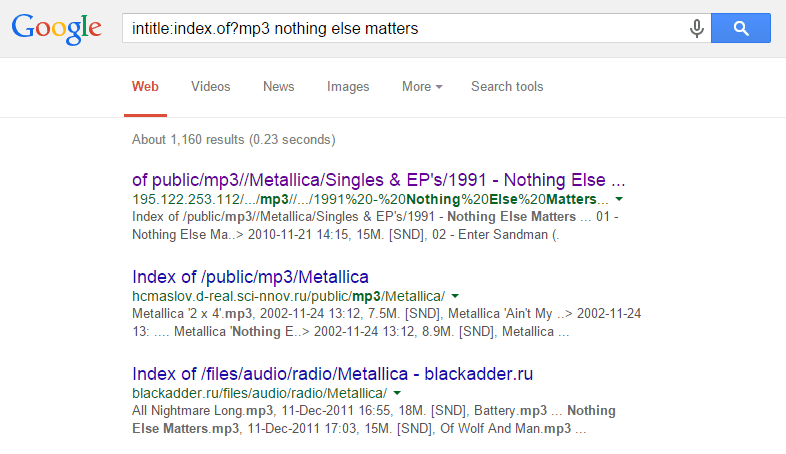Image resolution: width=786 pixels, height=454 pixels.
Task: Open the News results tab
Action: pyautogui.click(x=278, y=87)
